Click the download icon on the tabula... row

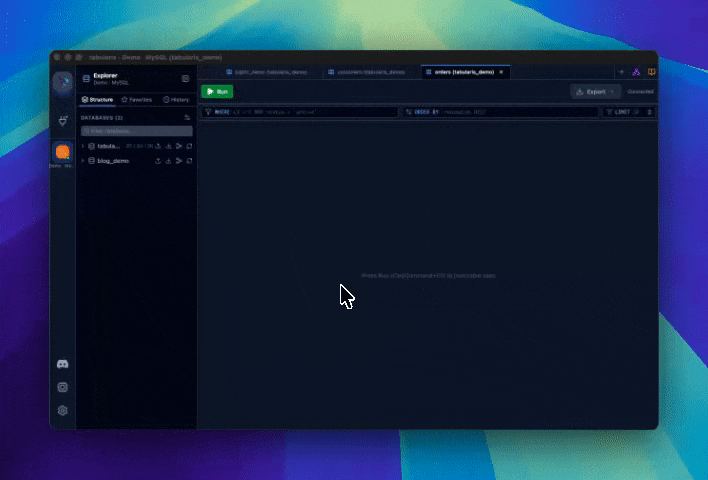click(168, 146)
